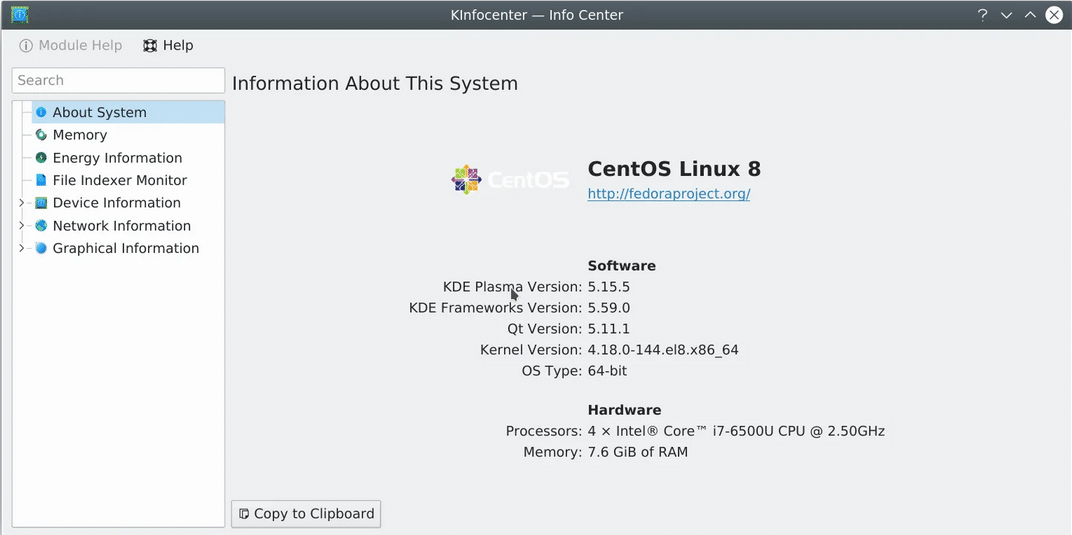Image resolution: width=1072 pixels, height=535 pixels.
Task: Click the KDE Frameworks Version value 5.59.0
Action: click(x=608, y=308)
